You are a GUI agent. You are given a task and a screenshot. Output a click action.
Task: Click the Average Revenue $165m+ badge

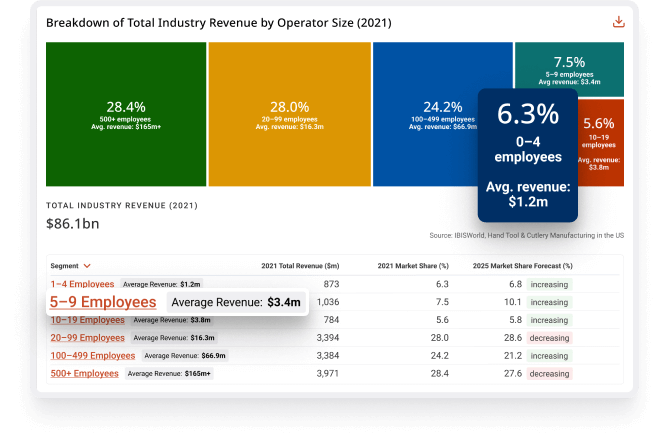coord(169,373)
